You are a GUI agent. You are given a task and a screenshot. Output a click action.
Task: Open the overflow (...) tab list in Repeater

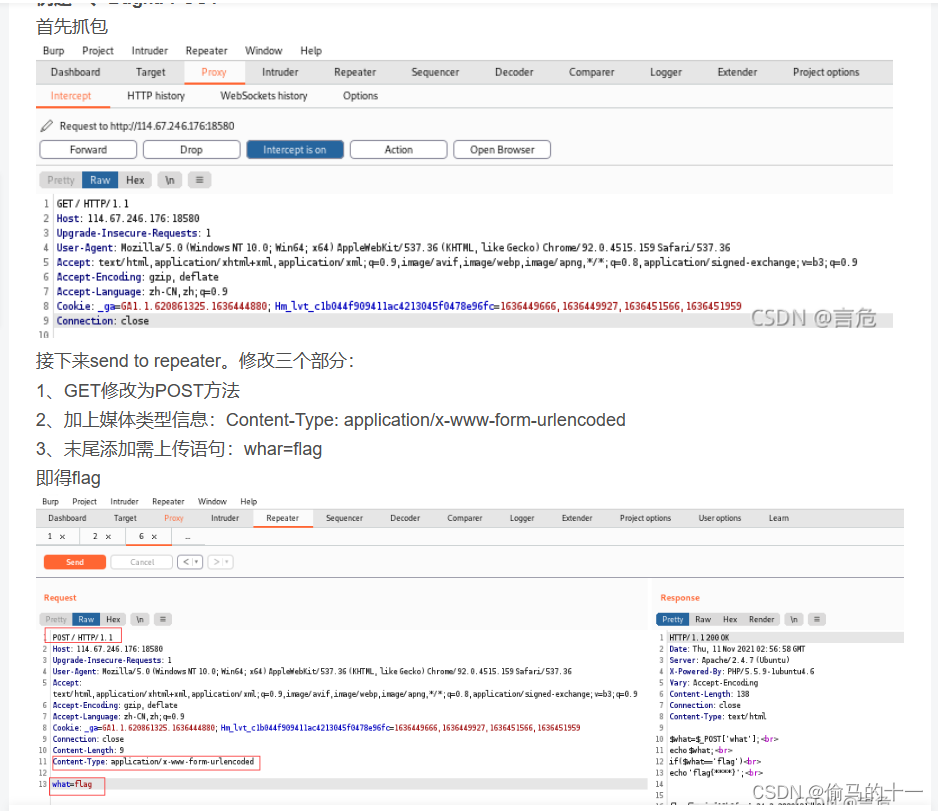(187, 537)
